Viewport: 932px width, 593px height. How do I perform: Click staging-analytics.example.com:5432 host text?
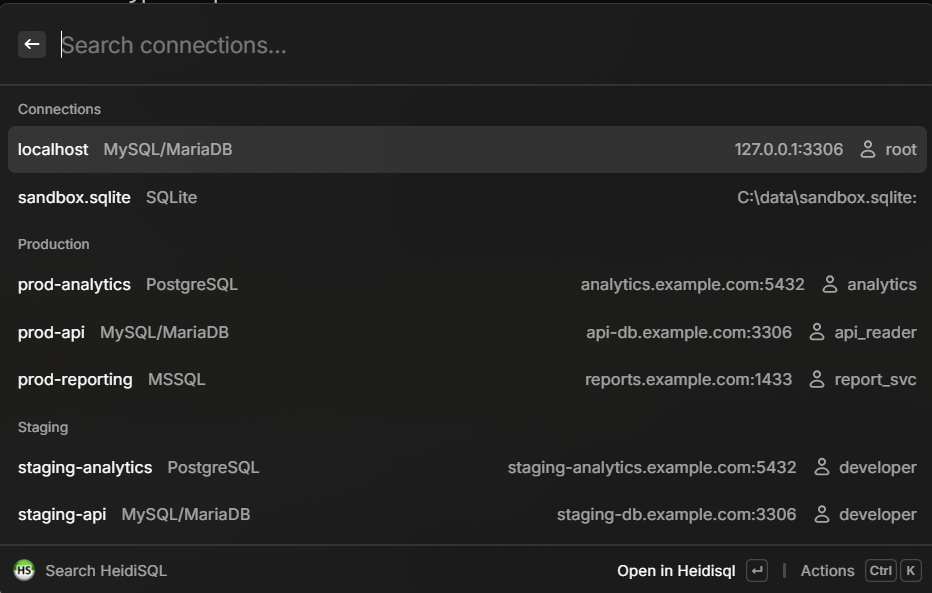point(652,468)
